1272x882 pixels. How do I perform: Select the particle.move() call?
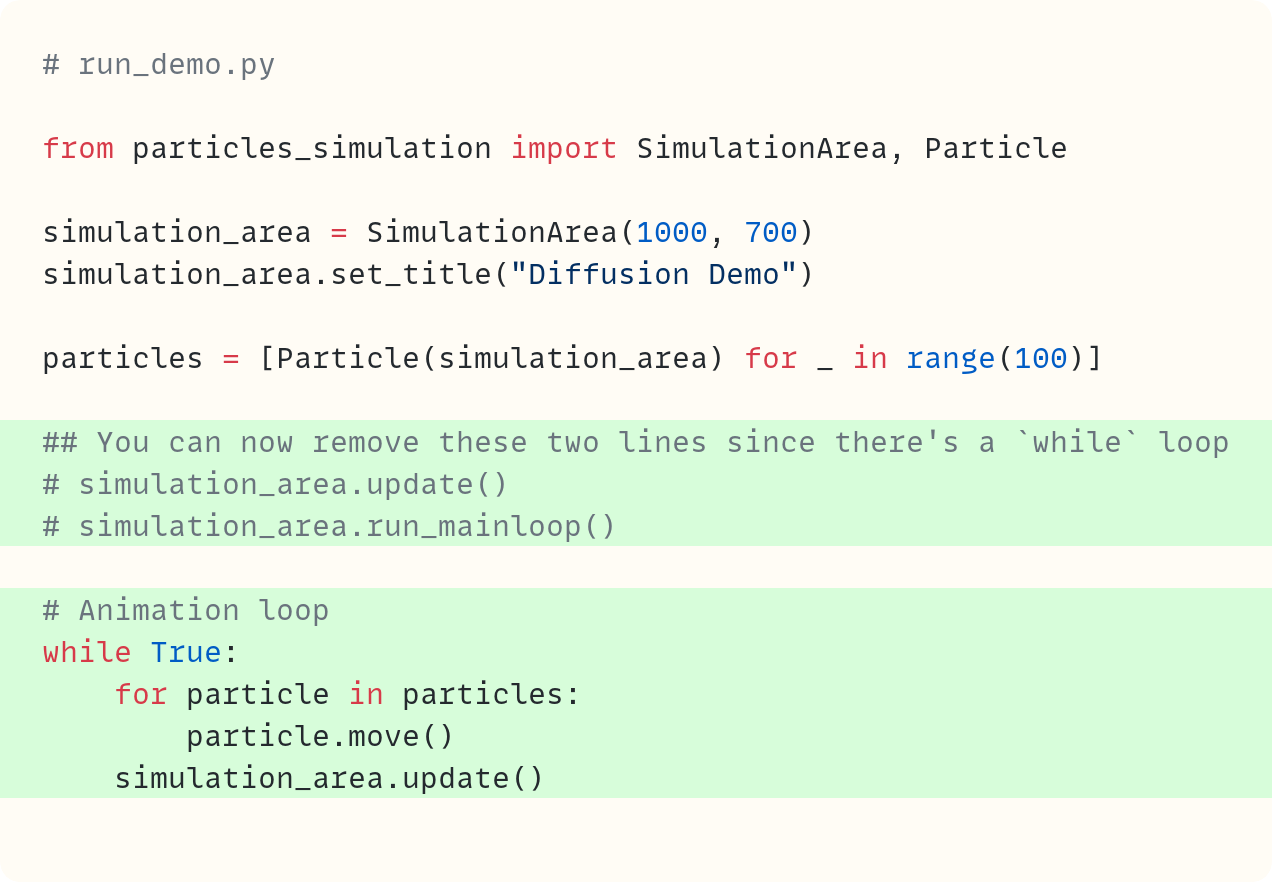click(x=320, y=736)
